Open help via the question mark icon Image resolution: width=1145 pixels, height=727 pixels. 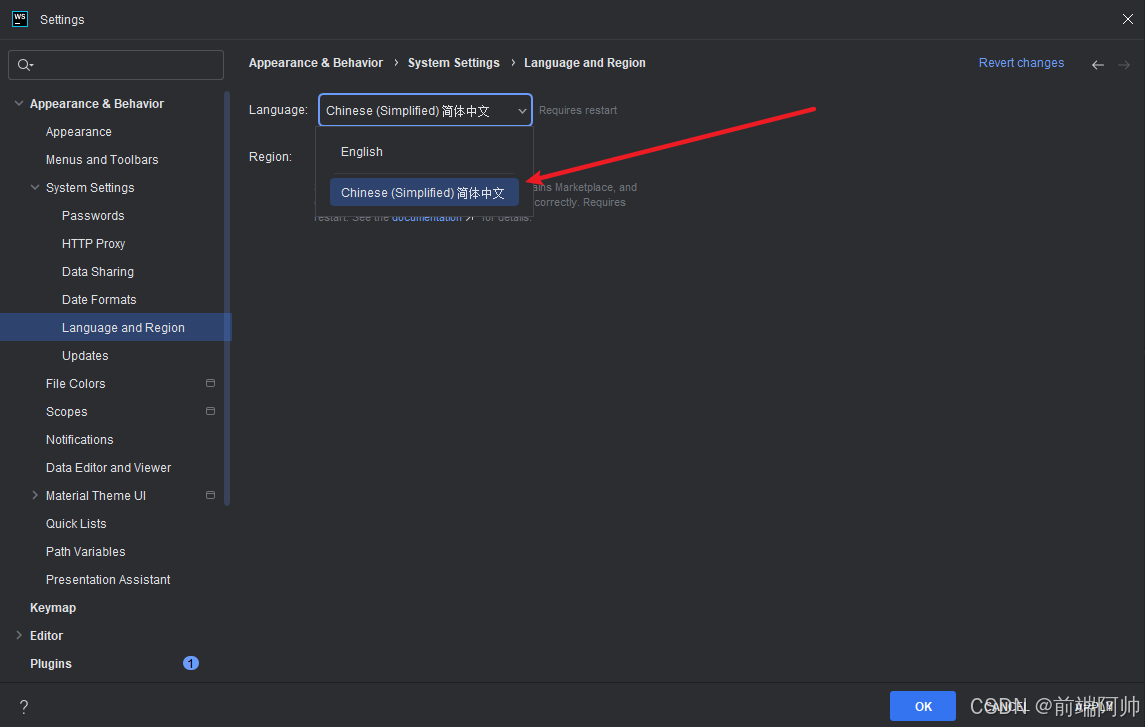24,707
